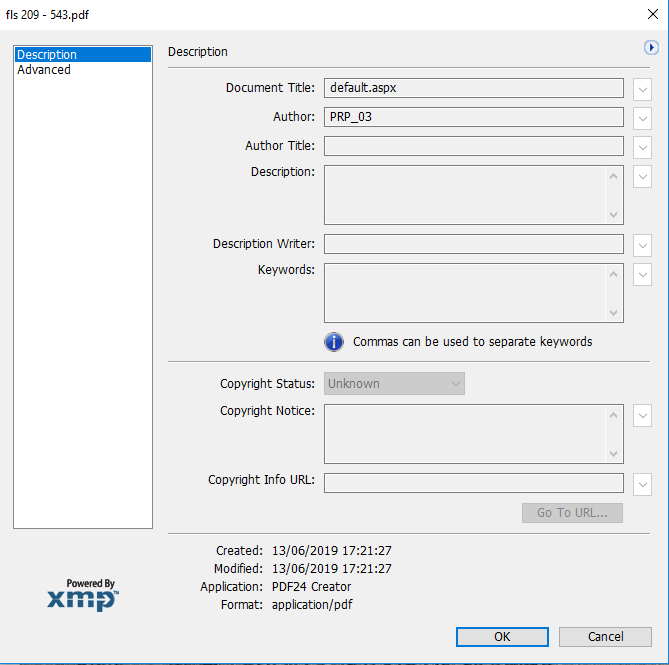Open dropdown next to Author Title field
Viewport: 669px width, 665px height.
coord(642,148)
